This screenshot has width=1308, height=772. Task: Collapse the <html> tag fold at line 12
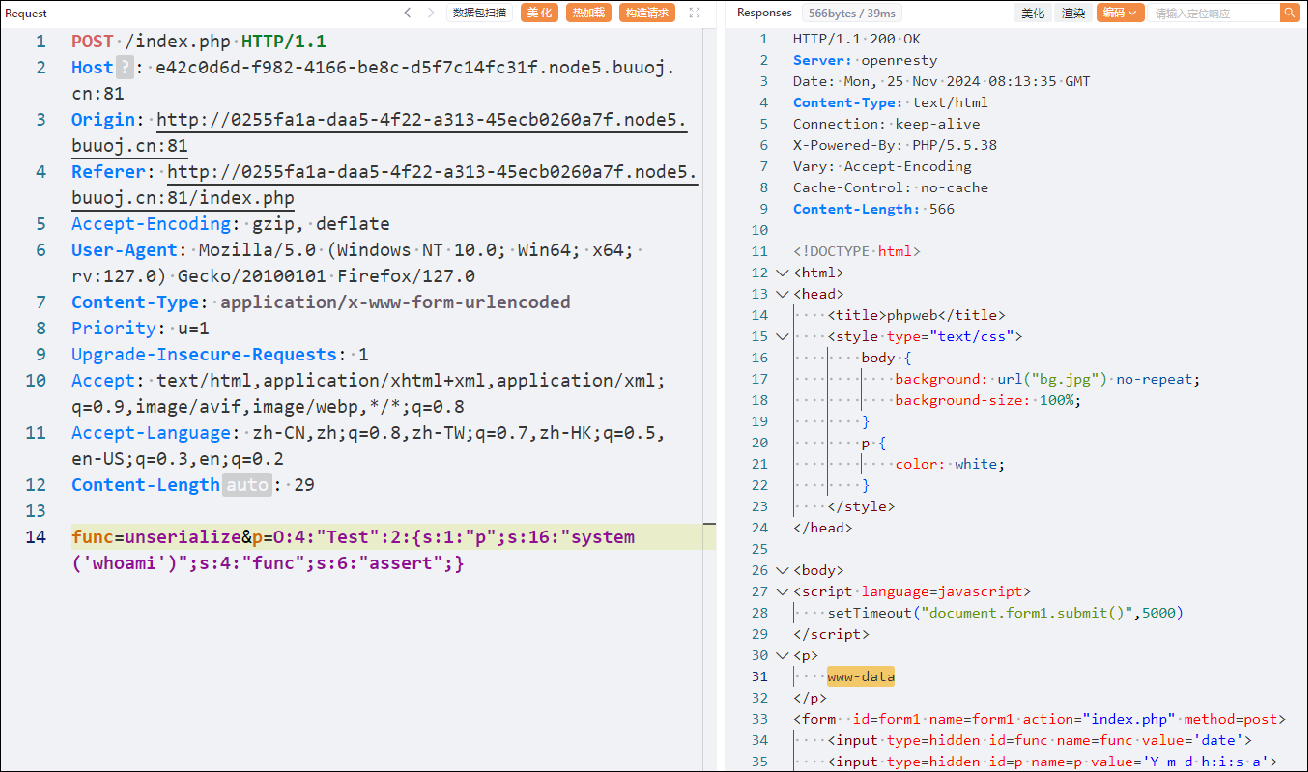(782, 273)
